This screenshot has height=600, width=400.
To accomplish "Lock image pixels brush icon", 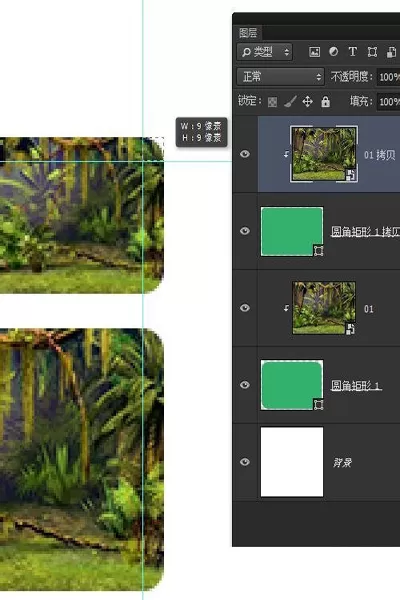I will (x=291, y=101).
